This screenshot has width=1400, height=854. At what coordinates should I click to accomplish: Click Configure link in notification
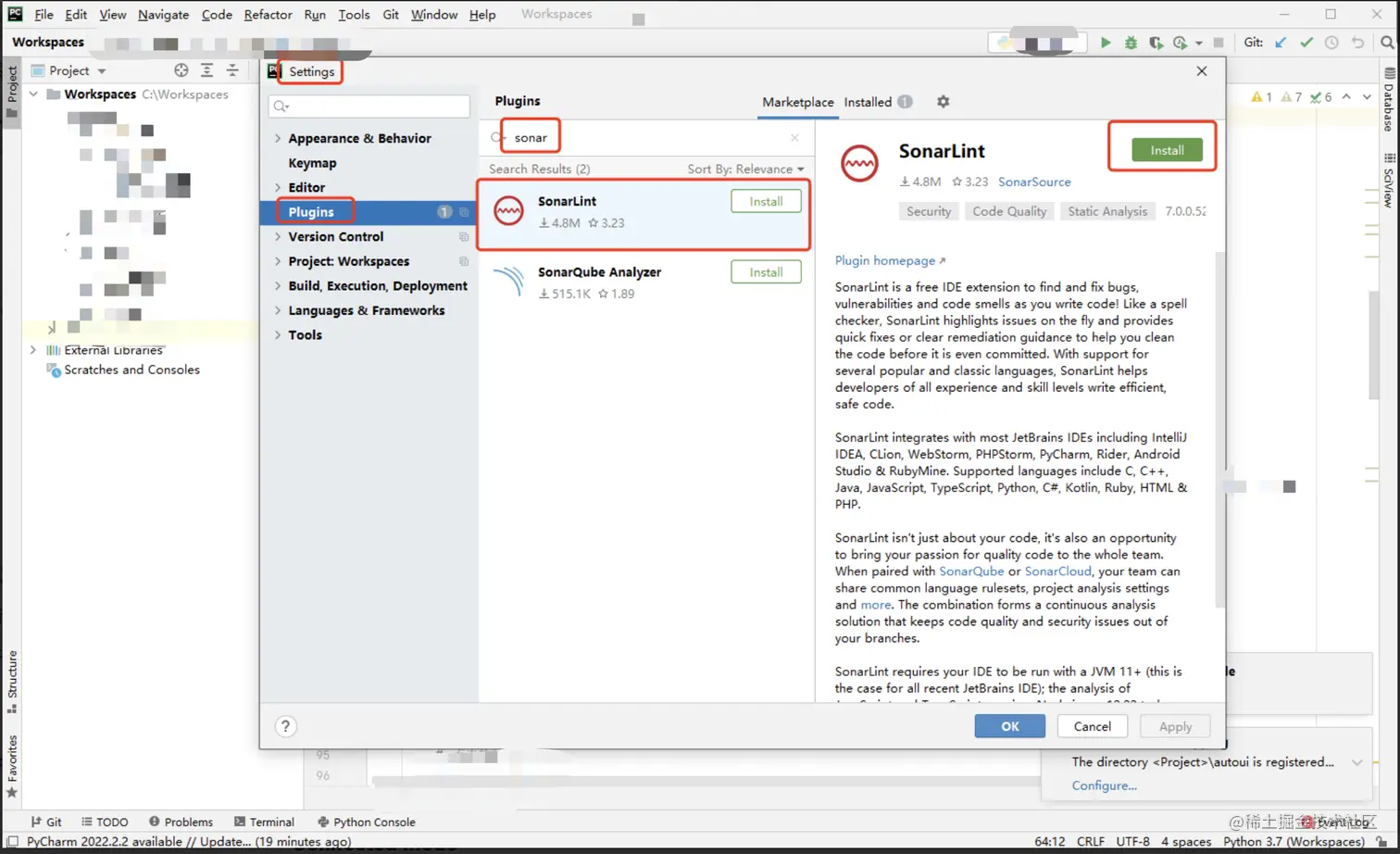tap(1104, 785)
